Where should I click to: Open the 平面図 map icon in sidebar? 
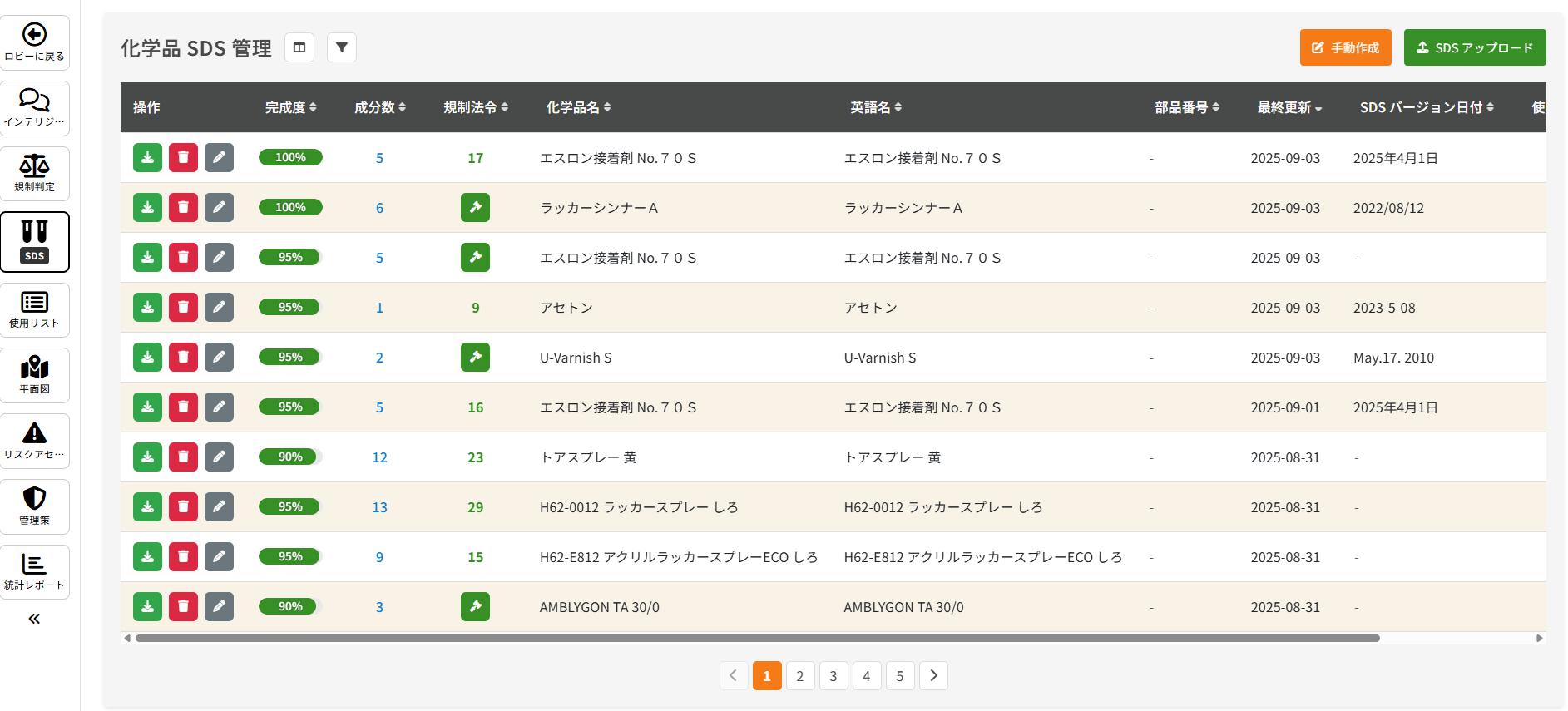click(x=34, y=368)
